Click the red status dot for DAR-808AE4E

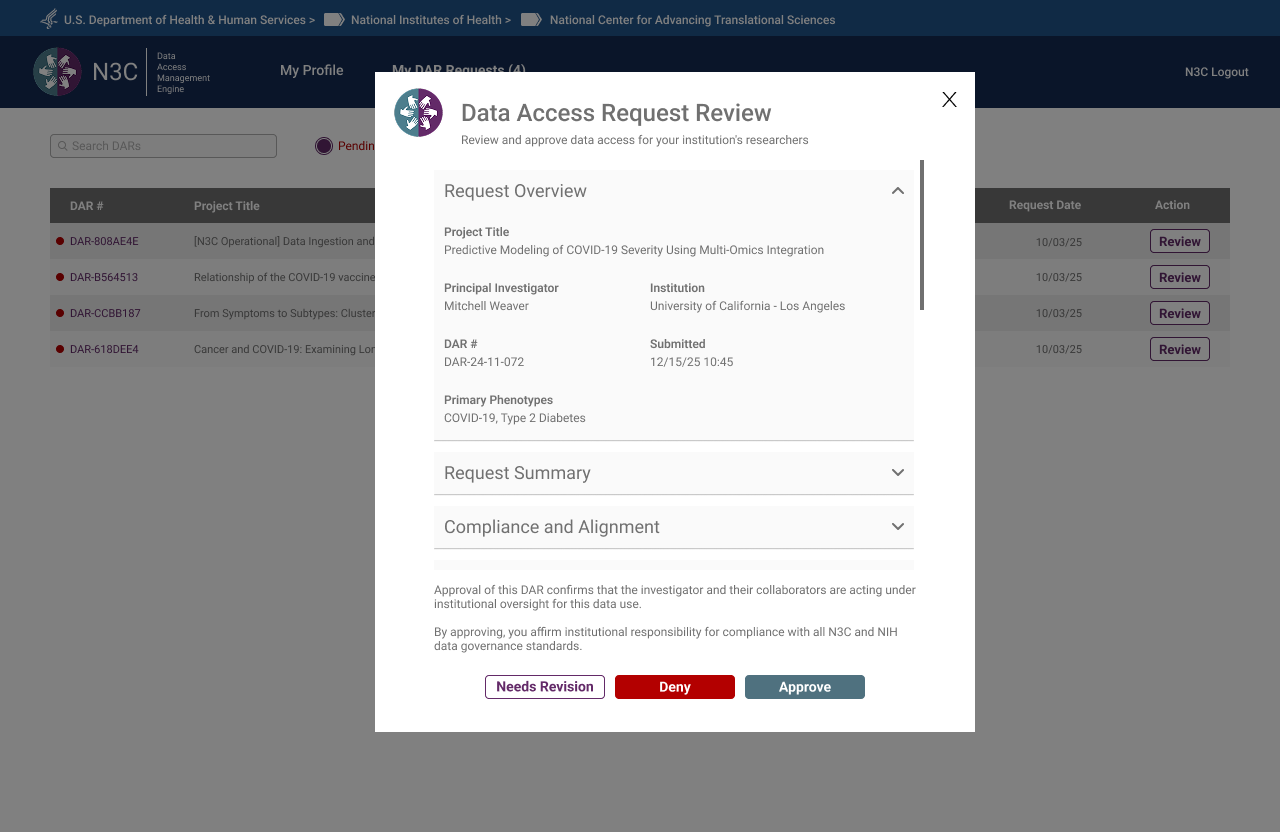click(x=60, y=241)
